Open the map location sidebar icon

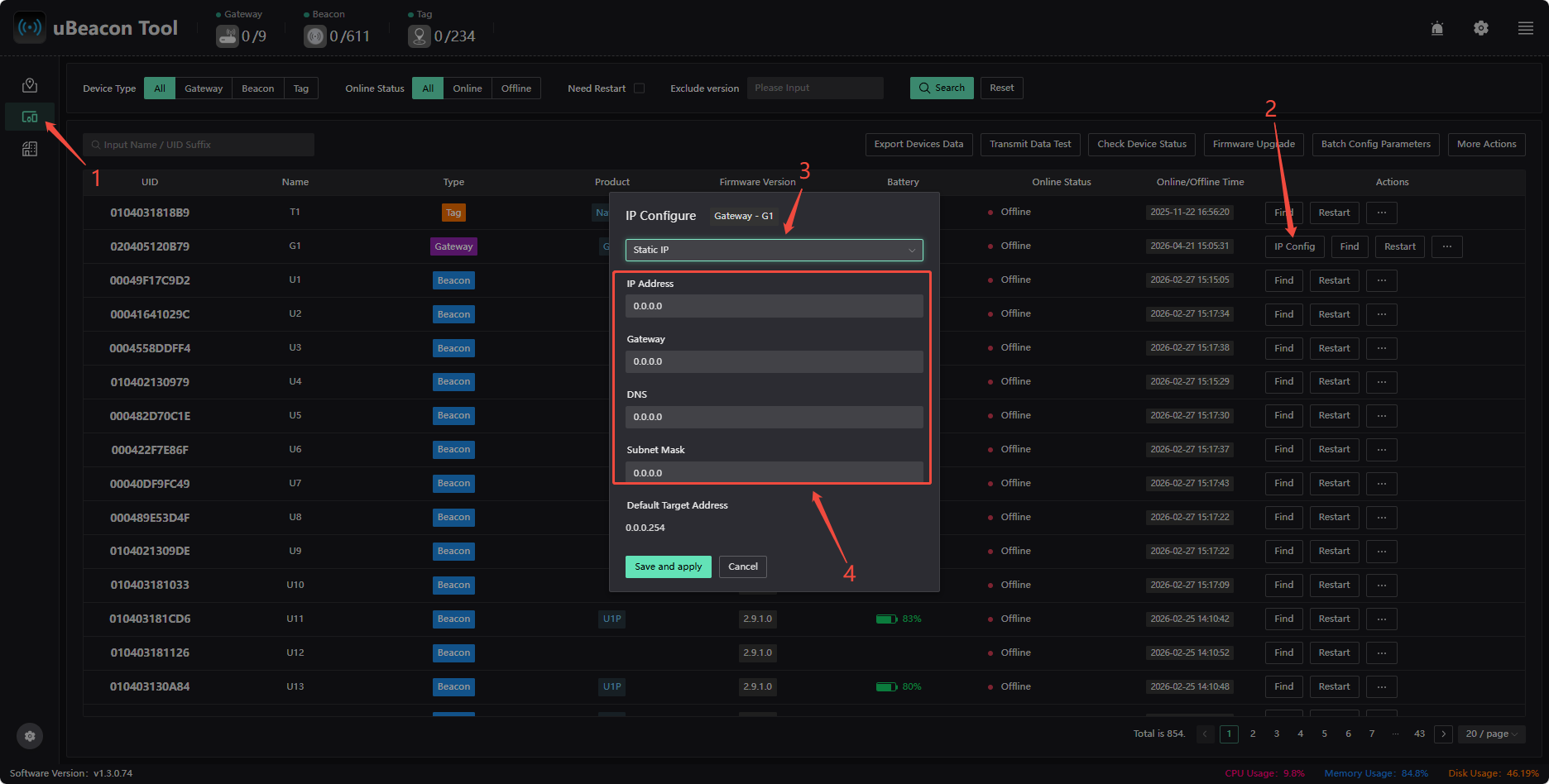[x=30, y=85]
